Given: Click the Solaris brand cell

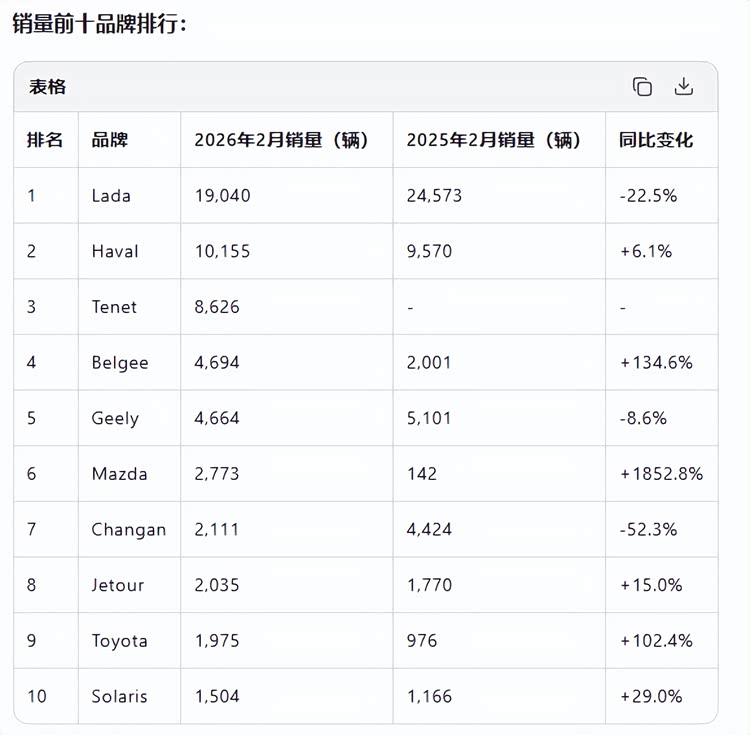Looking at the screenshot, I should point(119,696).
